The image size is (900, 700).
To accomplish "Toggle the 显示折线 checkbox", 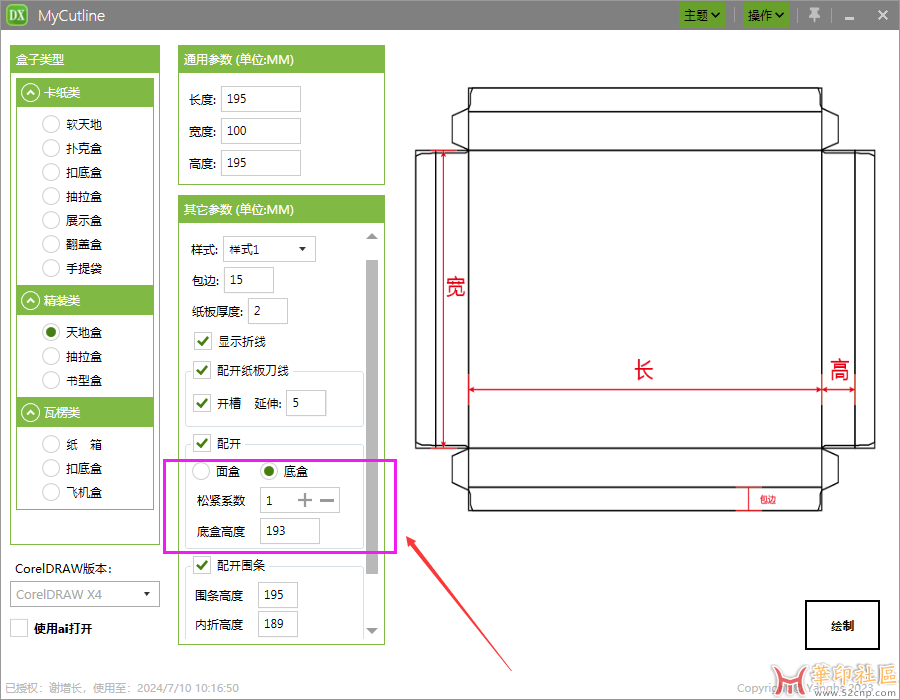I will 203,341.
